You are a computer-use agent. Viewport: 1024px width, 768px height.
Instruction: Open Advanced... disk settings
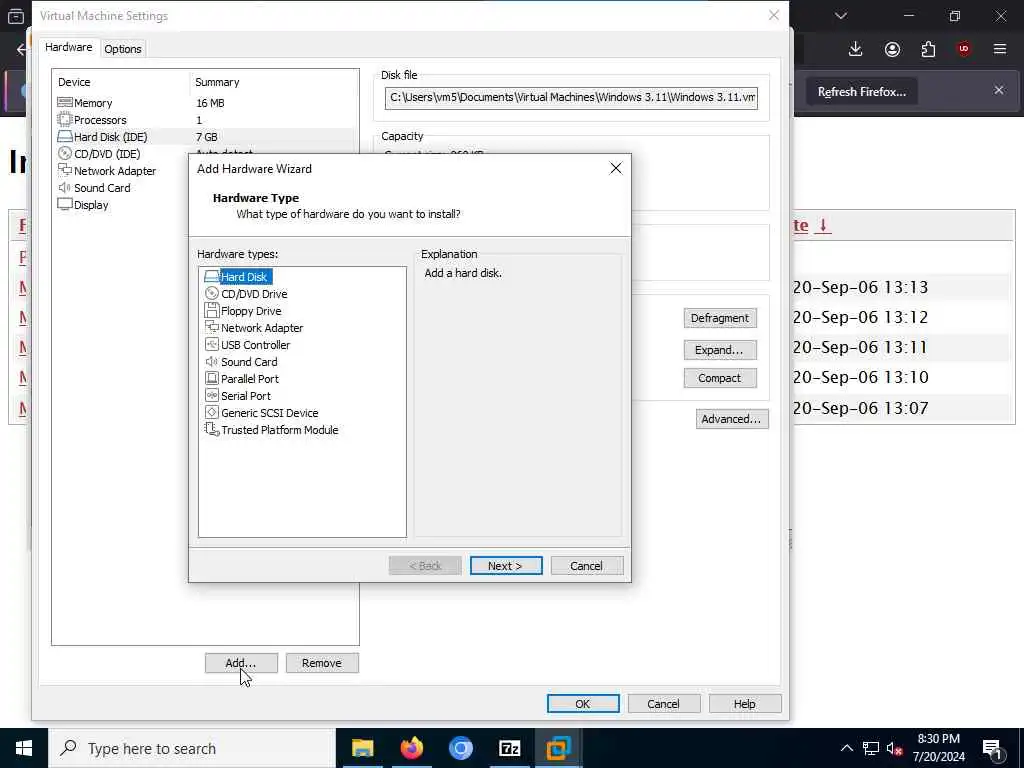[x=732, y=419]
